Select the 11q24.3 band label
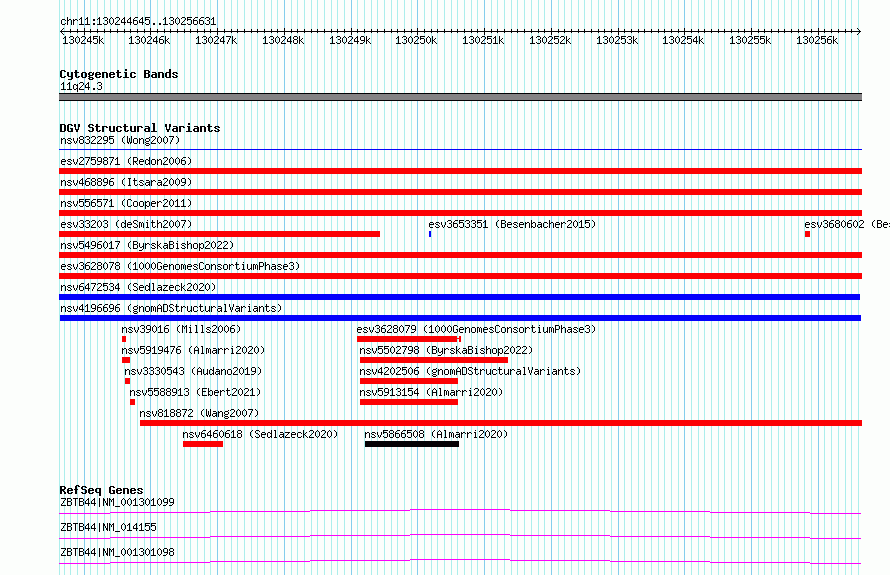Viewport: 890px width, 575px height. click(81, 86)
